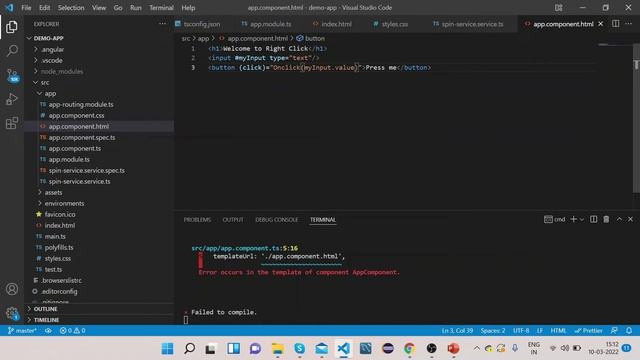Click the feedback icon in status bar
The image size is (640, 360).
[x=614, y=330]
